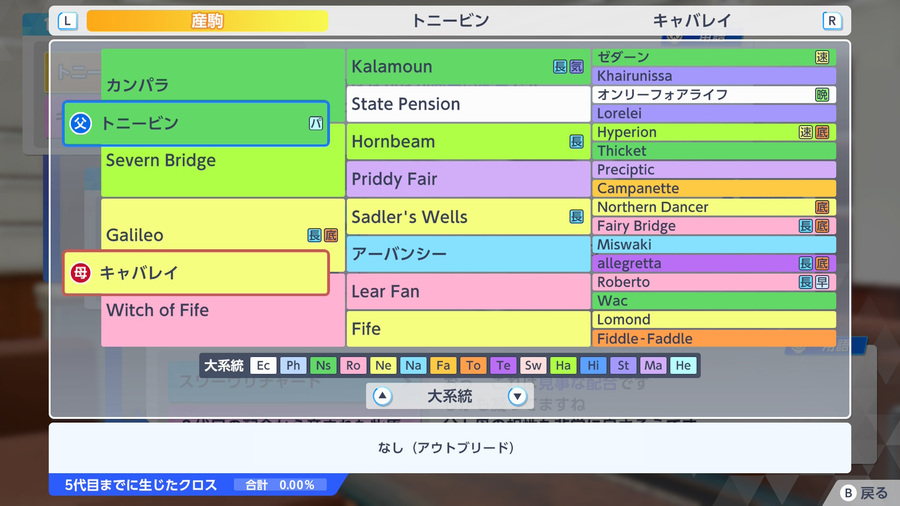Click the 長 badge on Sadler's Wells
The width and height of the screenshot is (900, 506).
point(576,216)
